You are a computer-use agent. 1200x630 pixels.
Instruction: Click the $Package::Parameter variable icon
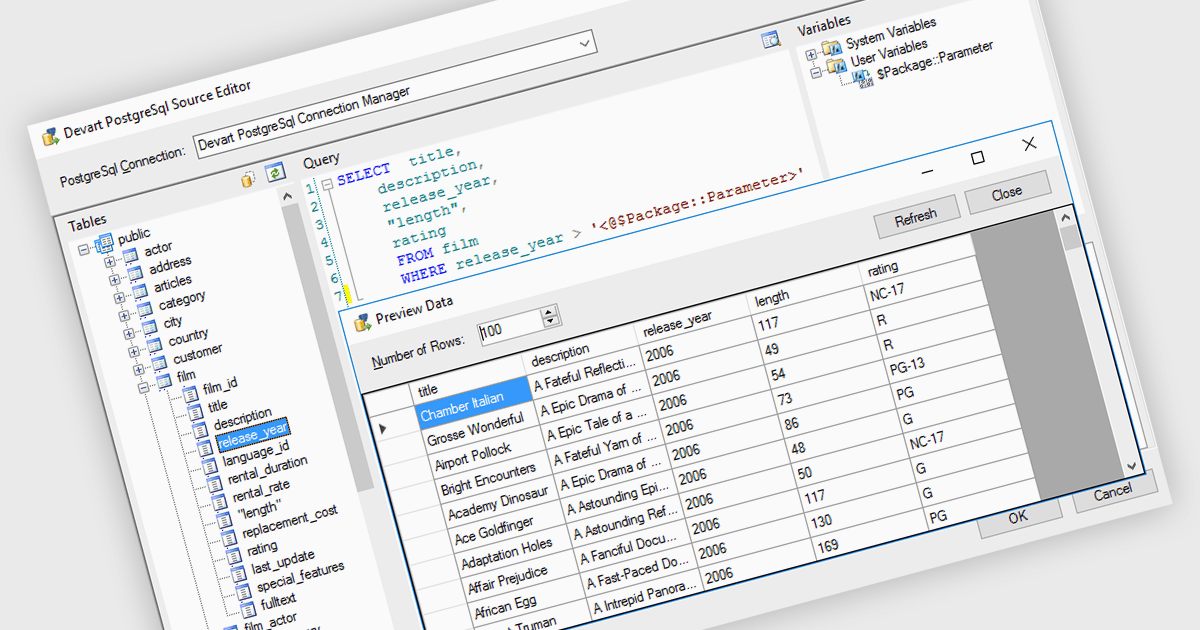863,81
